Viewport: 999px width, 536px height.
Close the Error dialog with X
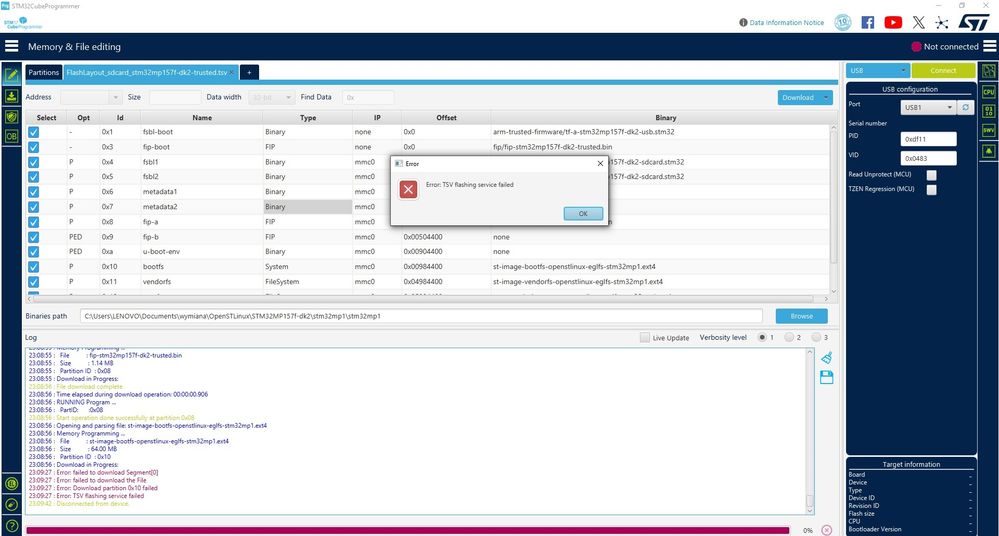point(600,164)
